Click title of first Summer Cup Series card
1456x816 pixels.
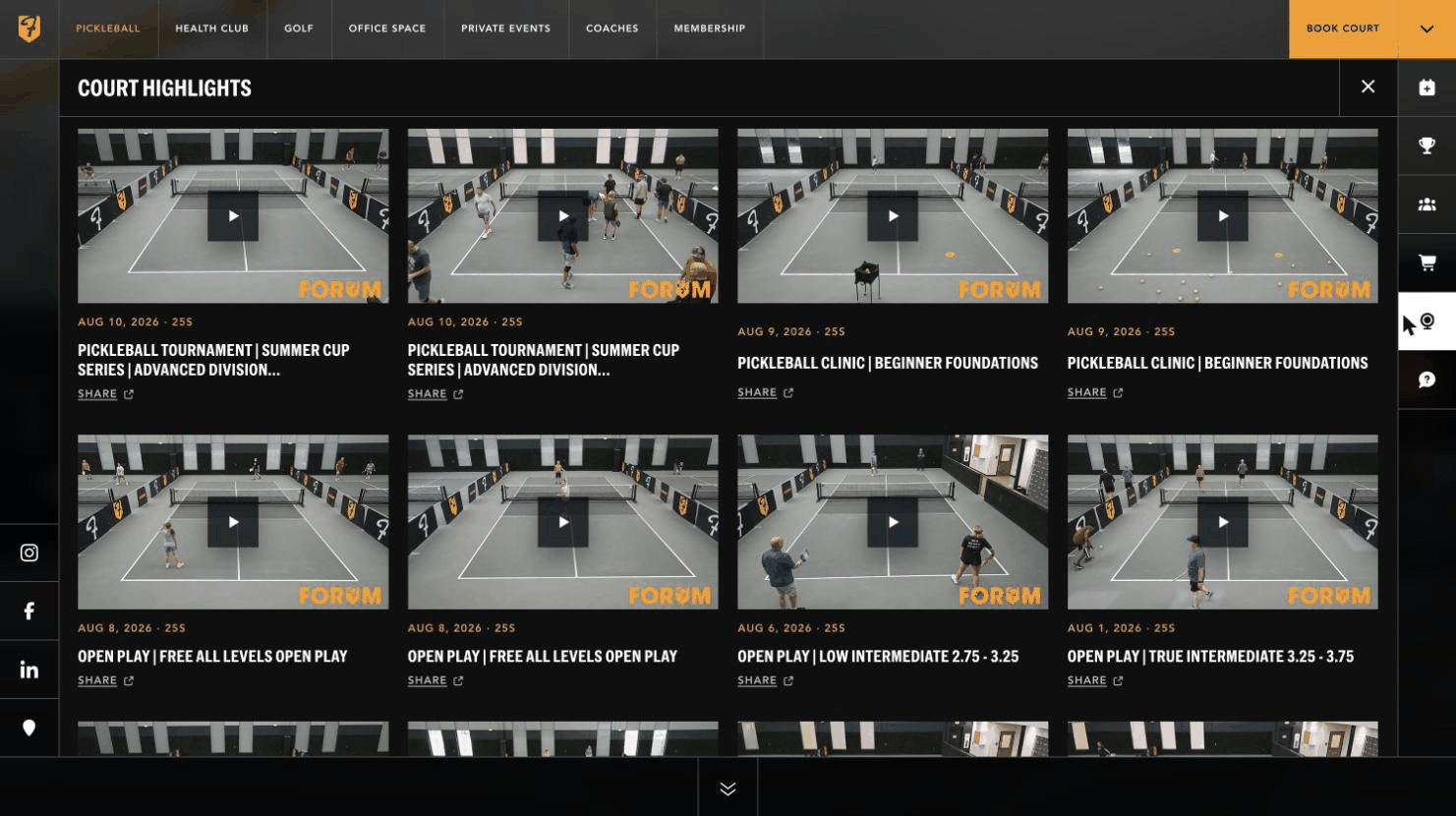click(213, 360)
